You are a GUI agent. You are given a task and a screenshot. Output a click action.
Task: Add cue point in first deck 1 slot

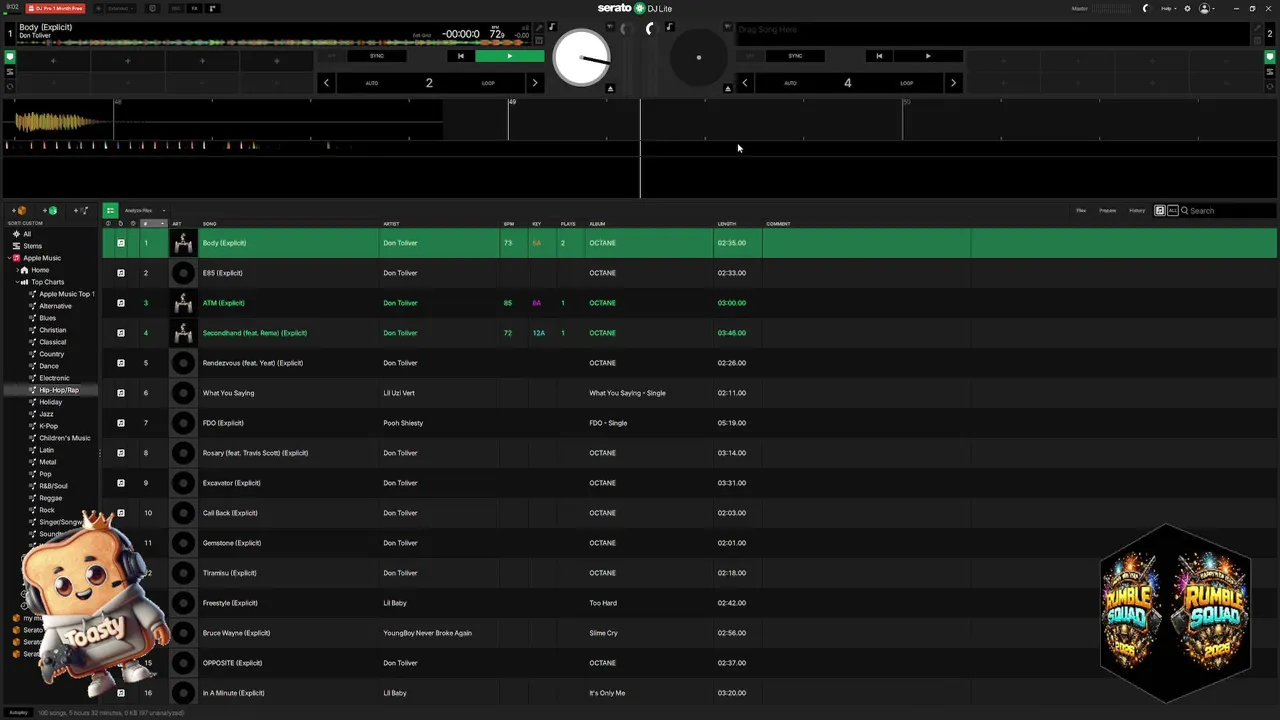coord(53,61)
